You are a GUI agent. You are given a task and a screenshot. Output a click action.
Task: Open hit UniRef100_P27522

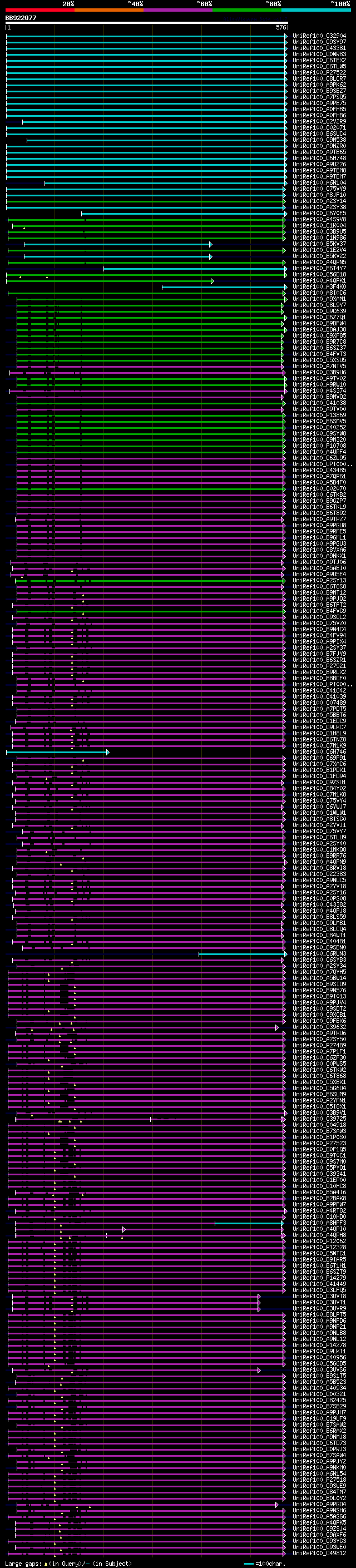point(319,72)
